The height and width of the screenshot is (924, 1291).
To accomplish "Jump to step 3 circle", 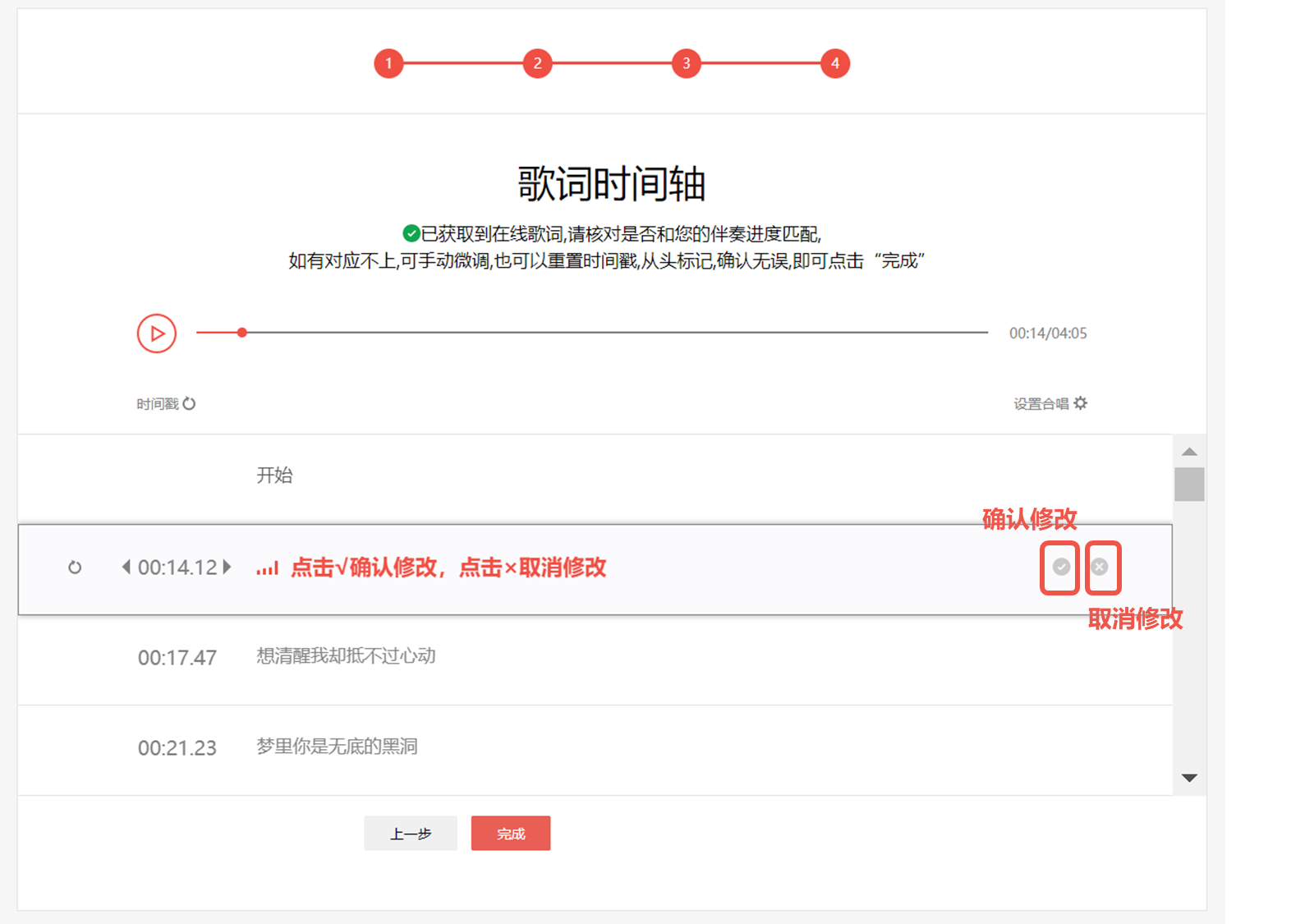I will click(x=686, y=63).
